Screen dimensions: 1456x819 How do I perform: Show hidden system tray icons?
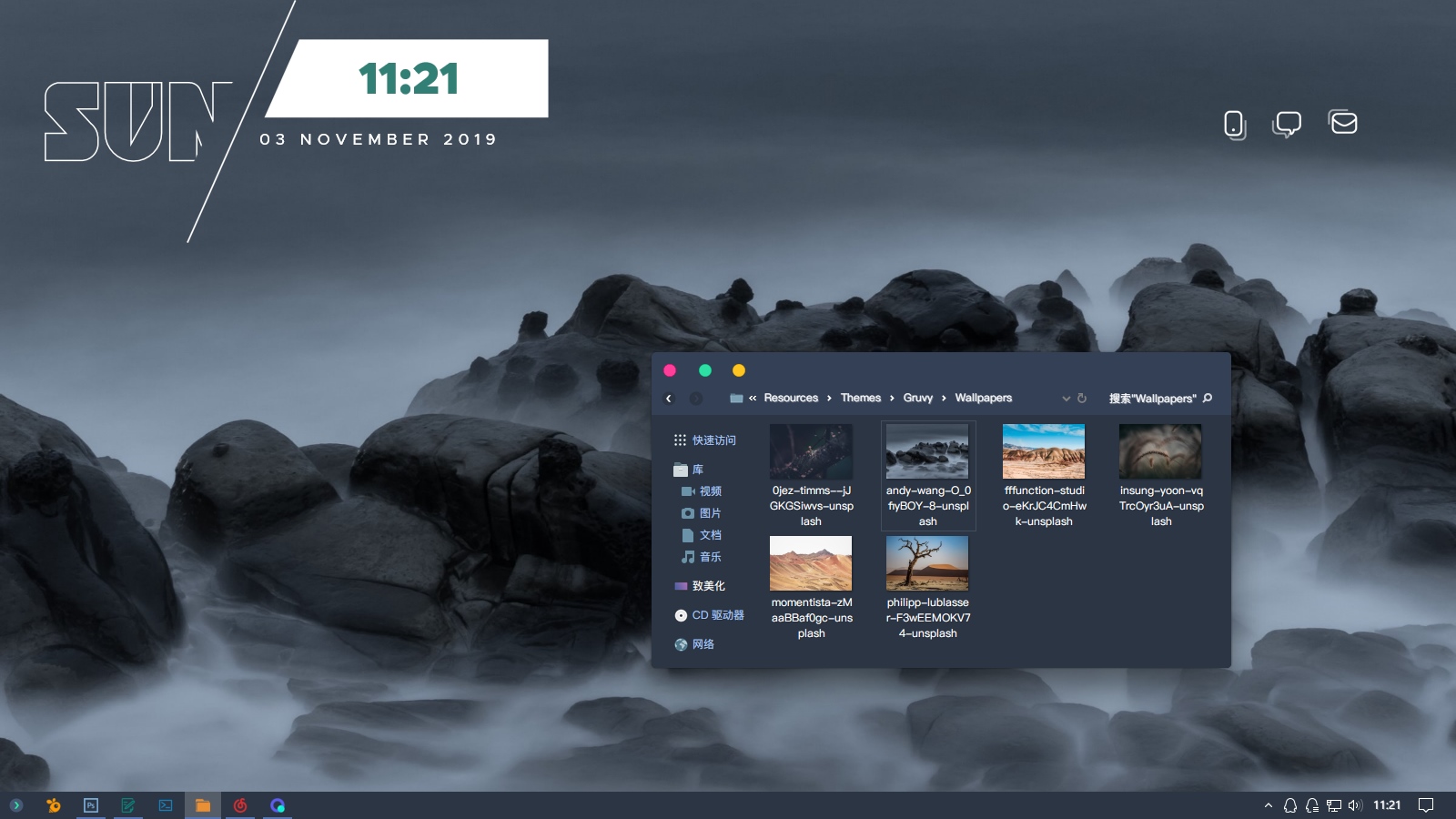tap(1269, 805)
